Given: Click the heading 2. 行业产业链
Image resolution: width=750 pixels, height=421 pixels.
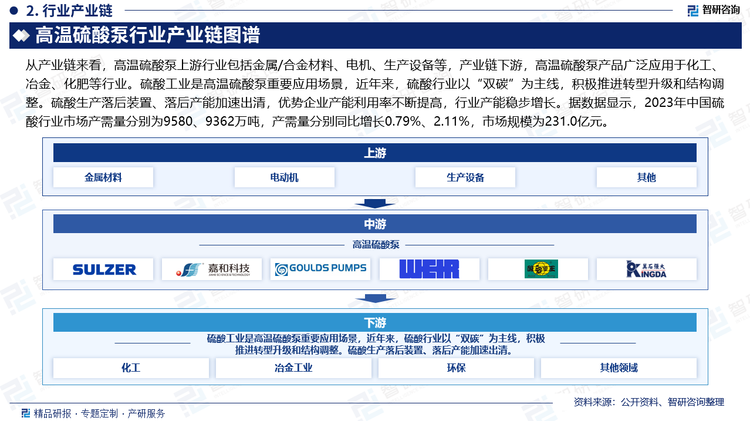Looking at the screenshot, I should tap(69, 10).
